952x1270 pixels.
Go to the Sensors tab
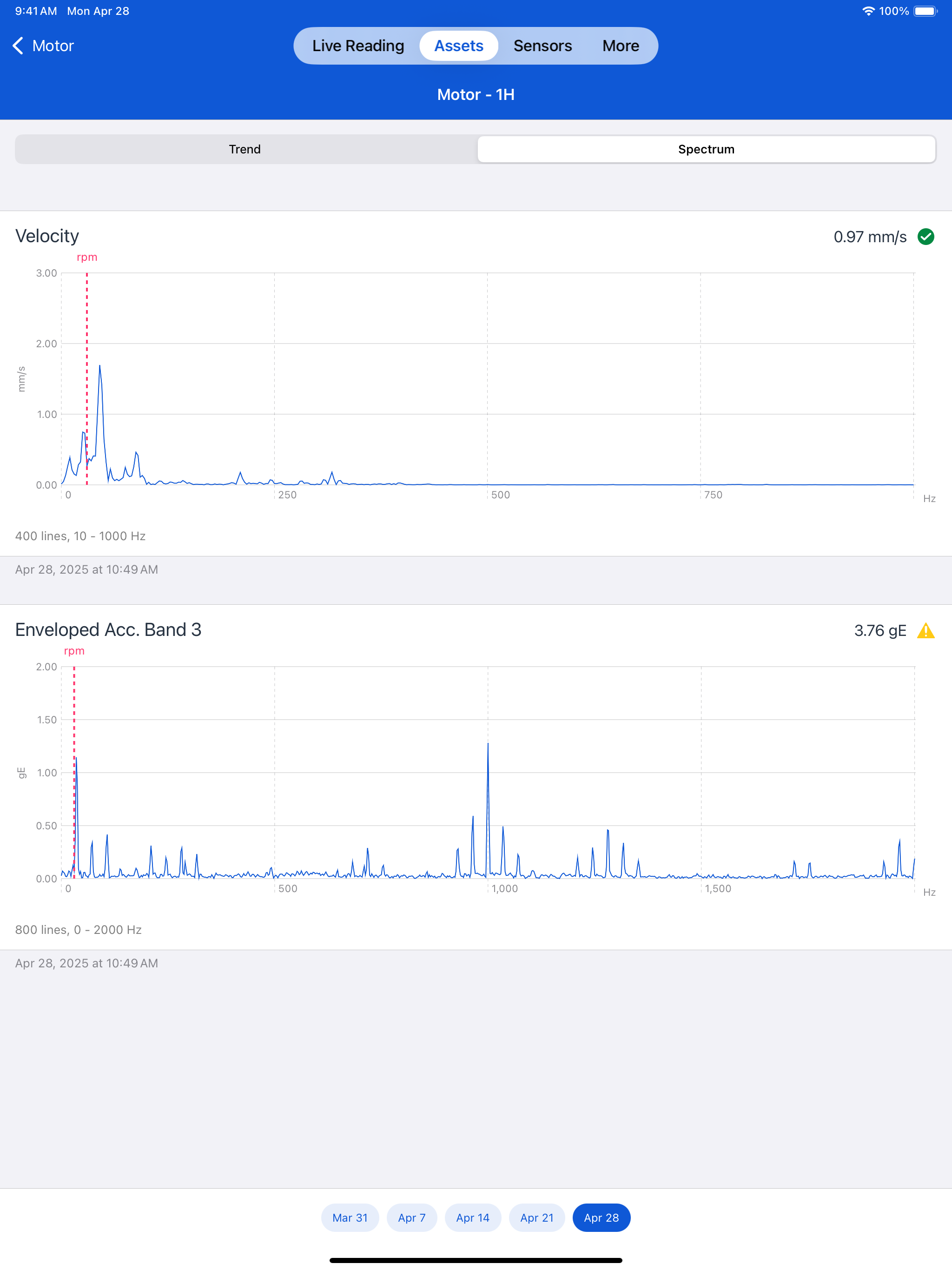point(542,46)
